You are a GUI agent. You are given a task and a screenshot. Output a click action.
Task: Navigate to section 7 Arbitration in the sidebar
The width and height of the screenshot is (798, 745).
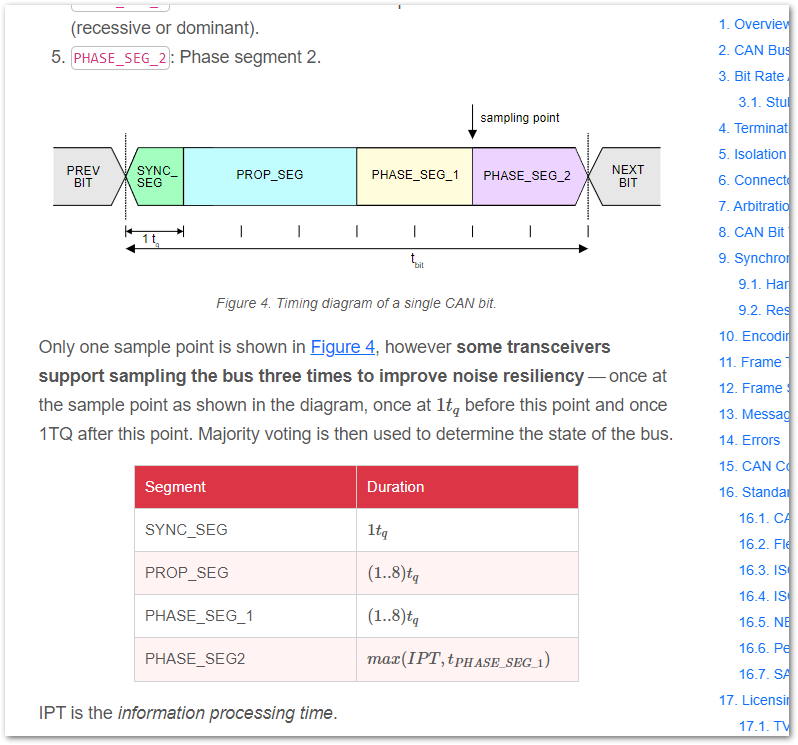(x=753, y=206)
